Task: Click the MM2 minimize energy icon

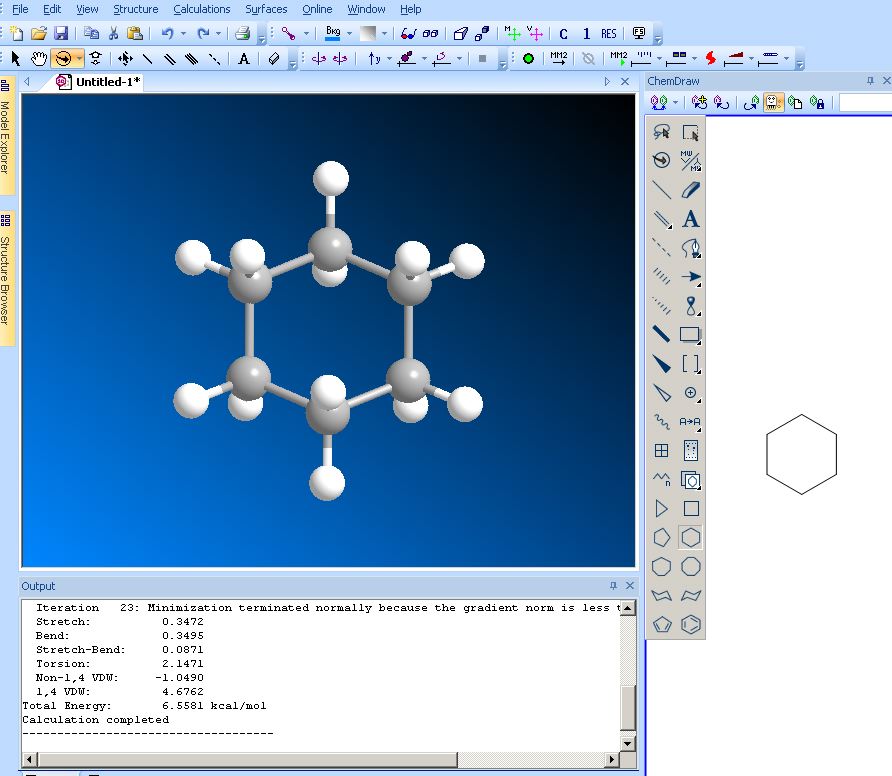Action: [x=558, y=59]
